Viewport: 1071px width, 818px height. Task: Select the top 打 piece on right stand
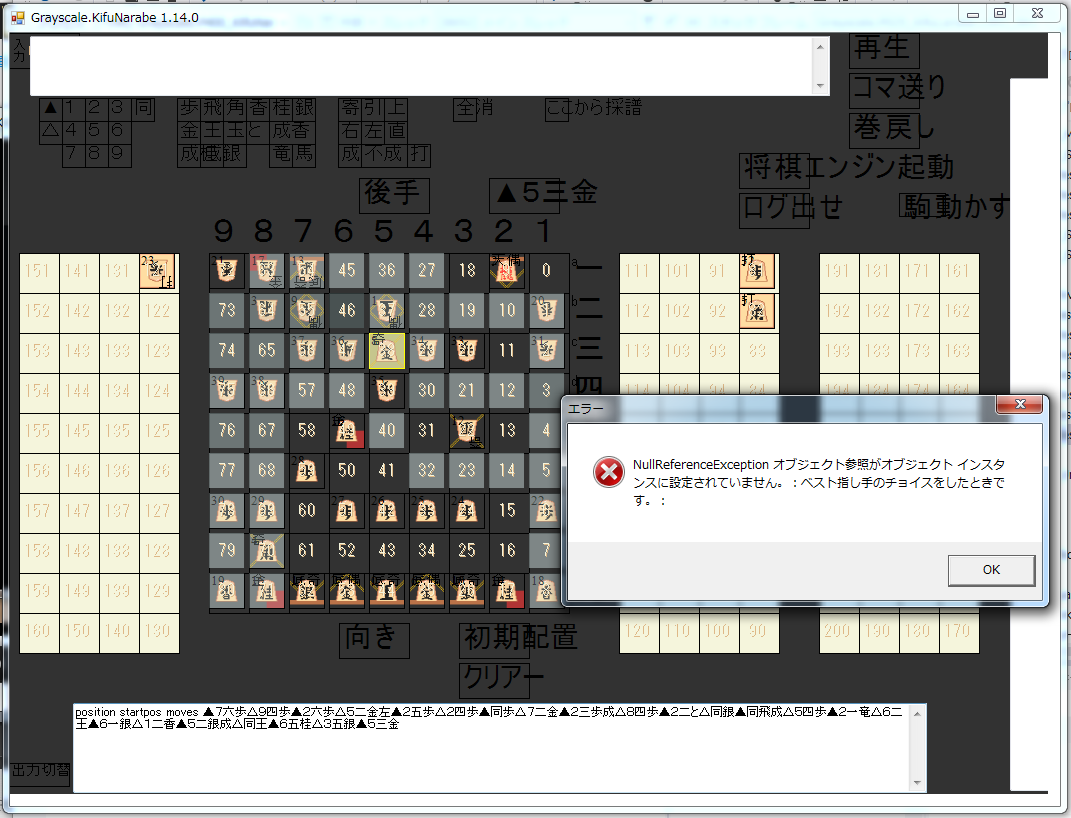point(758,272)
